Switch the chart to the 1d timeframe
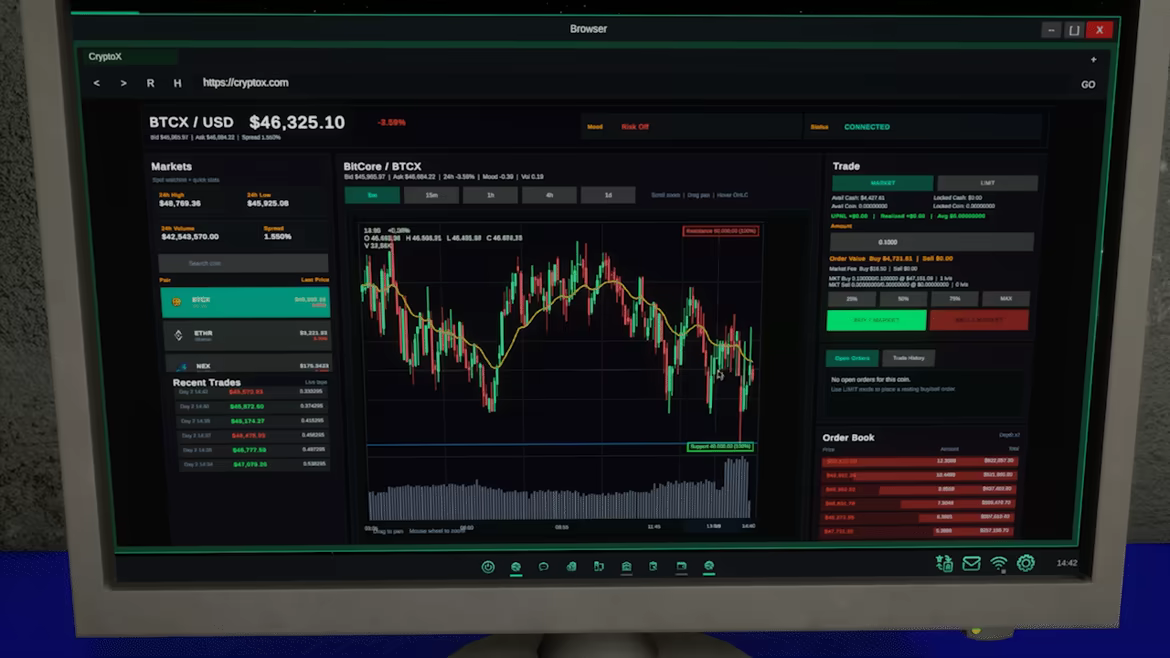The width and height of the screenshot is (1170, 658). [608, 195]
